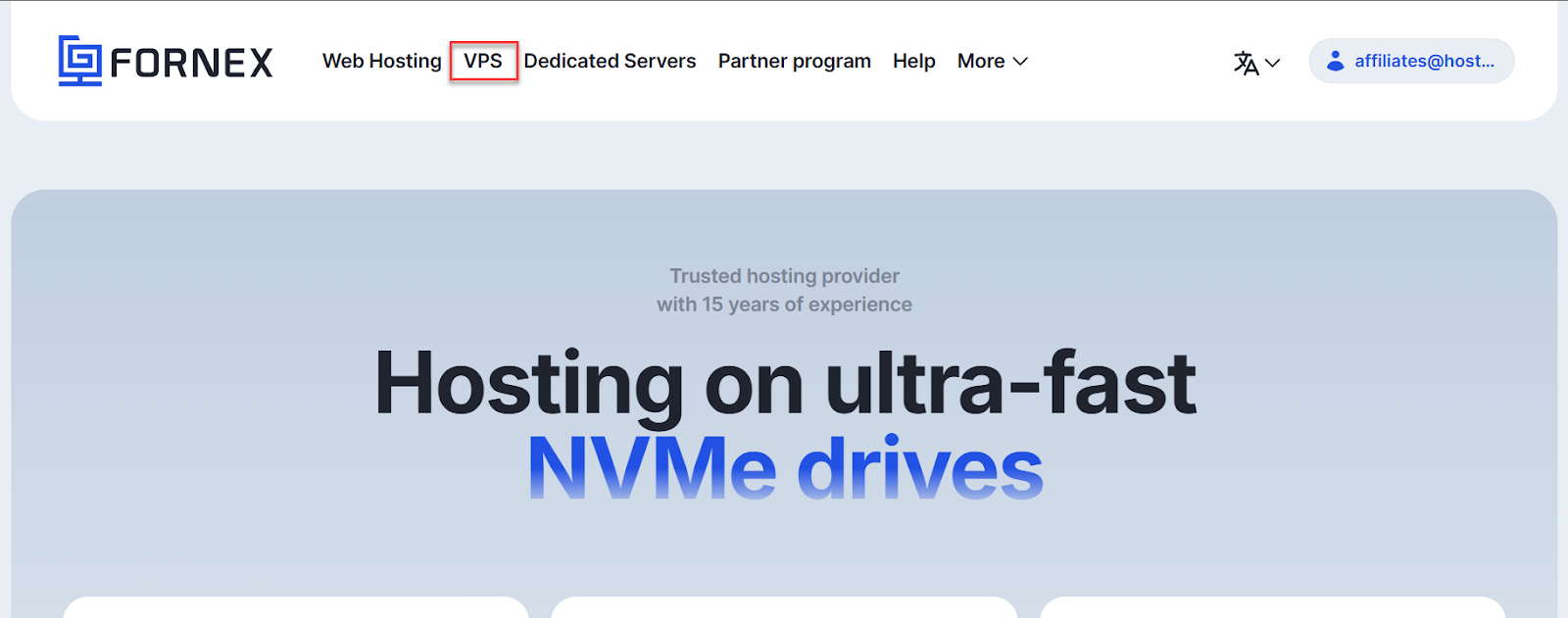Viewport: 1568px width, 618px height.
Task: Open the Help link
Action: click(x=914, y=61)
